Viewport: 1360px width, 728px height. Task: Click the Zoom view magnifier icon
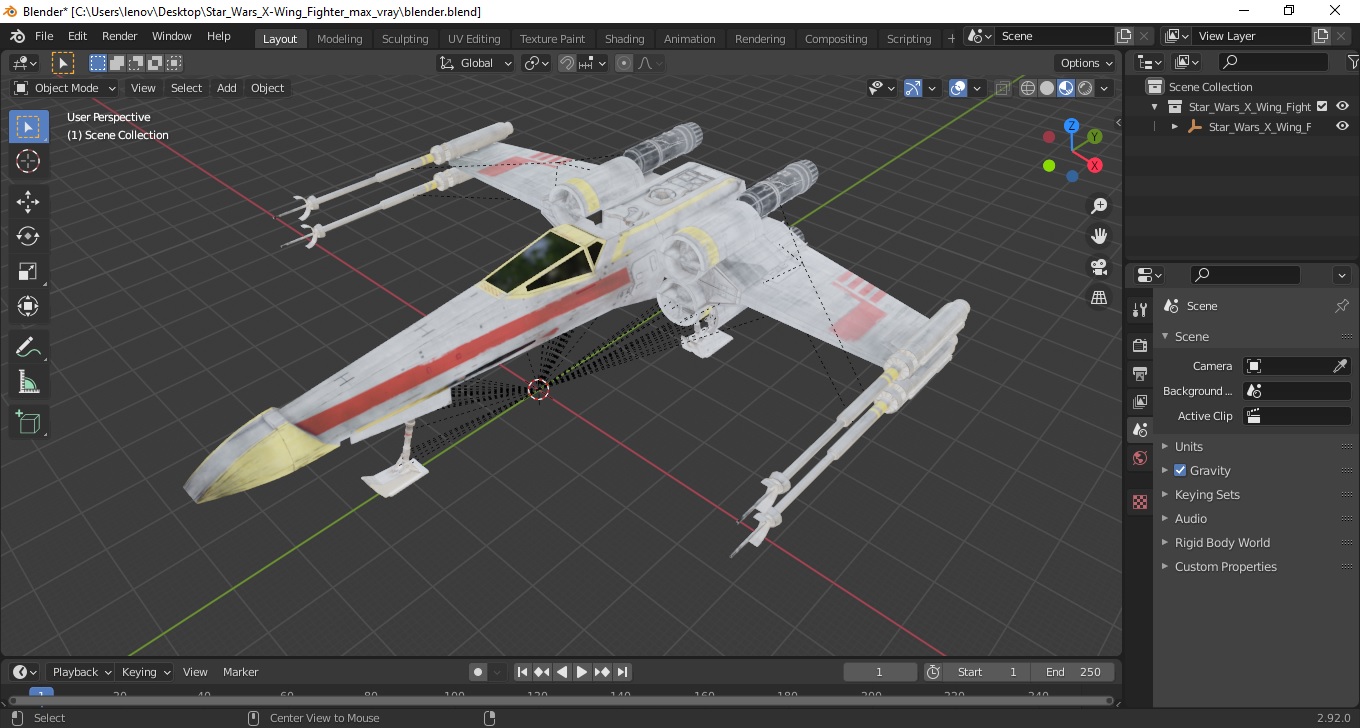tap(1099, 205)
